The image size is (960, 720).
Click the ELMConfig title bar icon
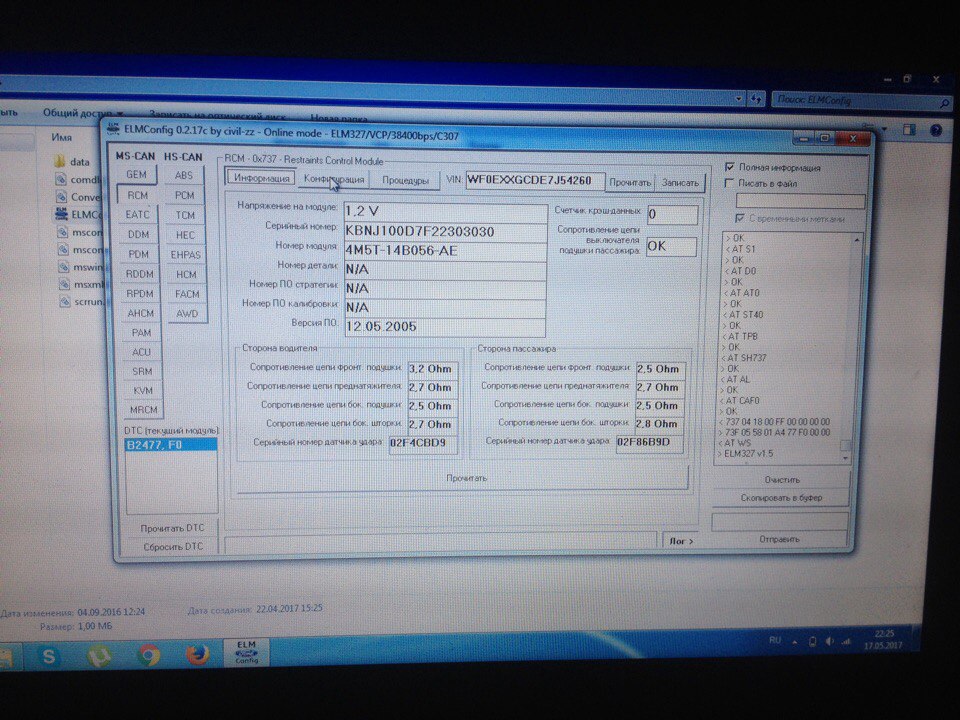click(x=113, y=128)
